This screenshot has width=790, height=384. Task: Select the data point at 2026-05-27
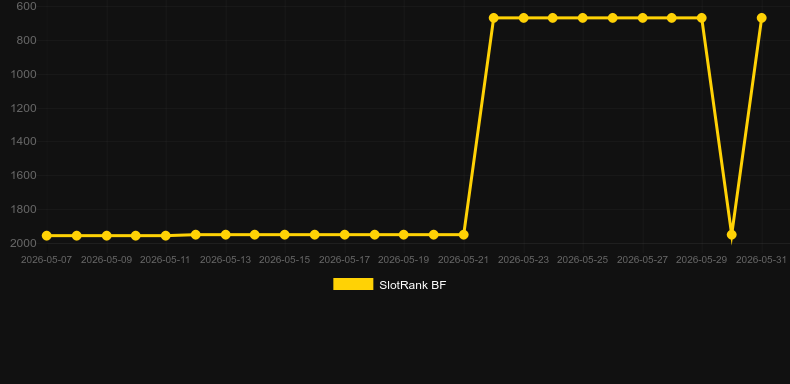click(x=642, y=18)
